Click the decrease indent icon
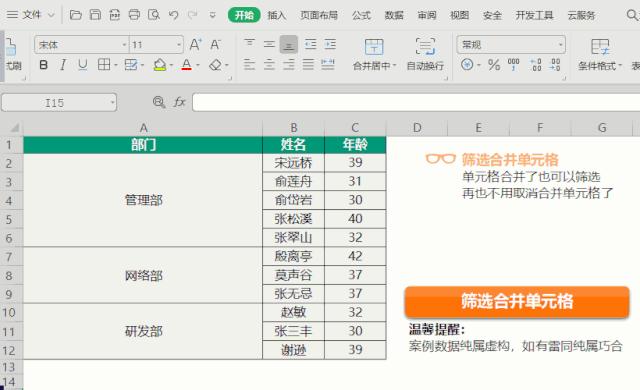The height and width of the screenshot is (390, 640). (x=311, y=44)
